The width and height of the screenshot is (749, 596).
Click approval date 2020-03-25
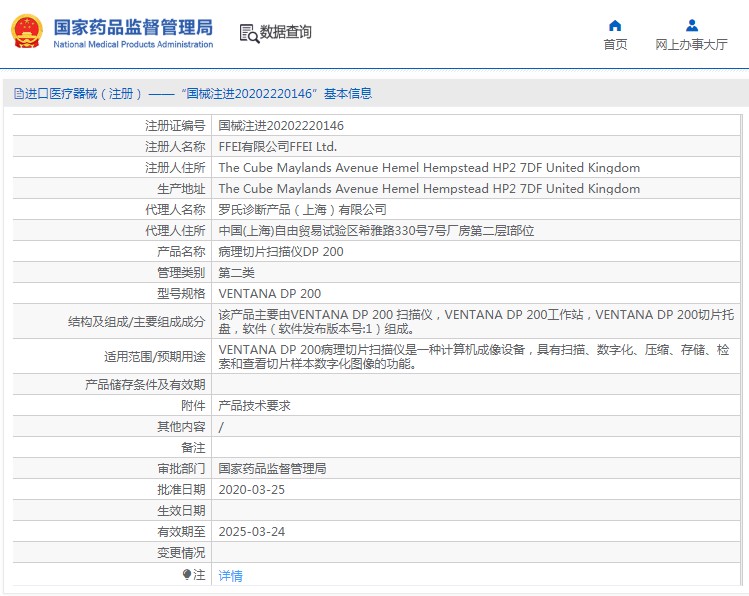tap(251, 490)
